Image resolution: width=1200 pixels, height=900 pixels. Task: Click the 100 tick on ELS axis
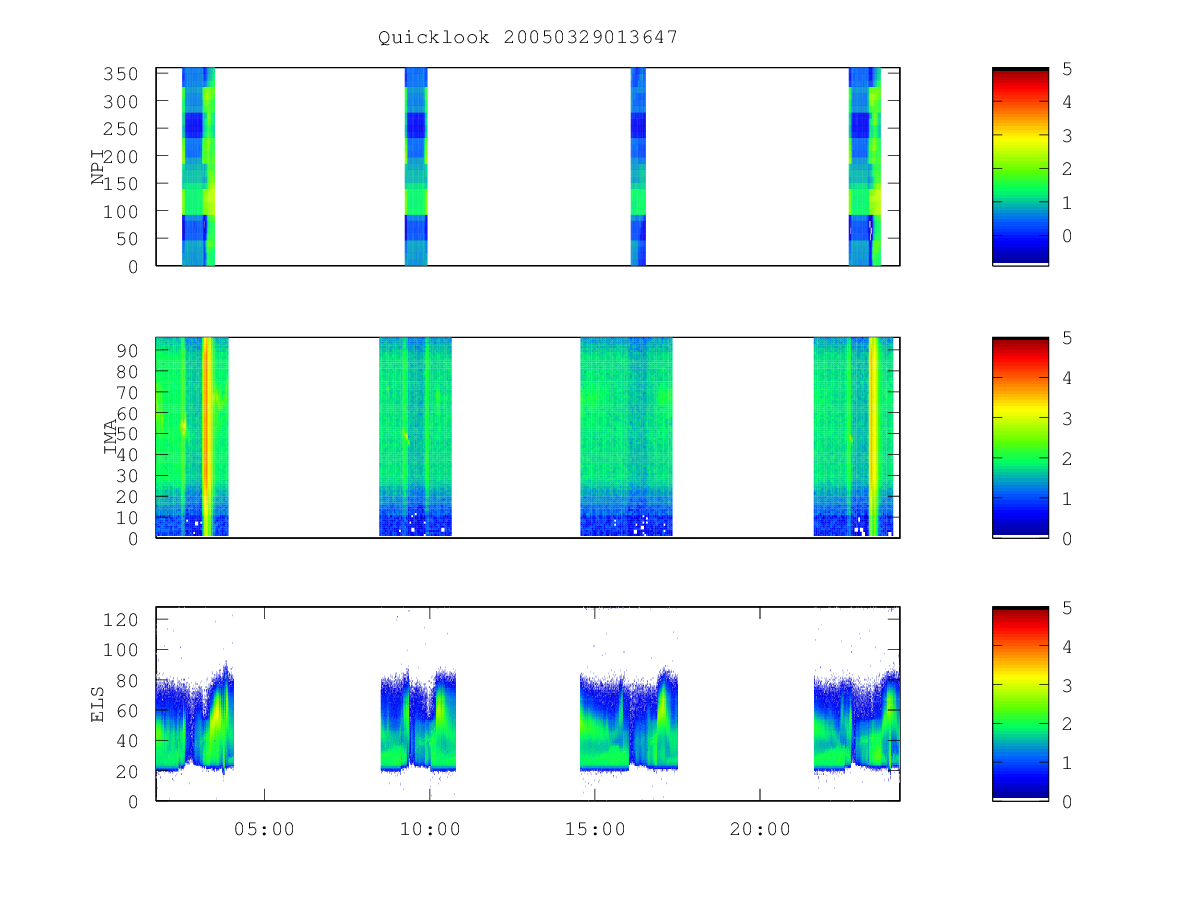pos(121,650)
